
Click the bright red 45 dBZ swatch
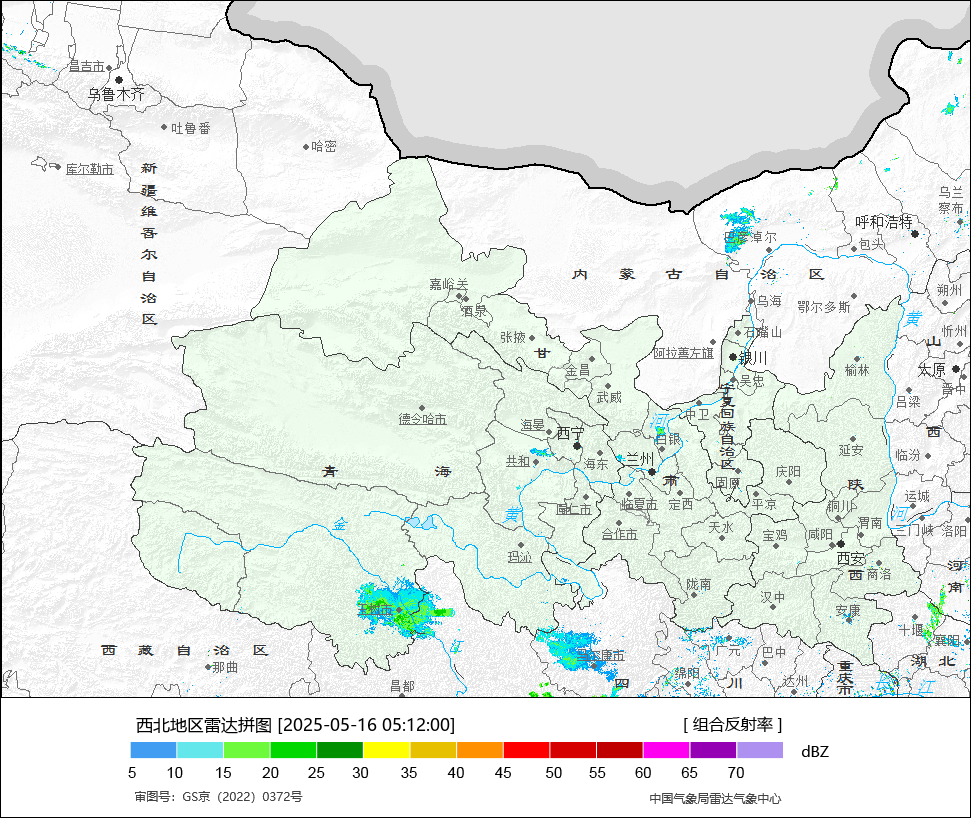click(526, 750)
